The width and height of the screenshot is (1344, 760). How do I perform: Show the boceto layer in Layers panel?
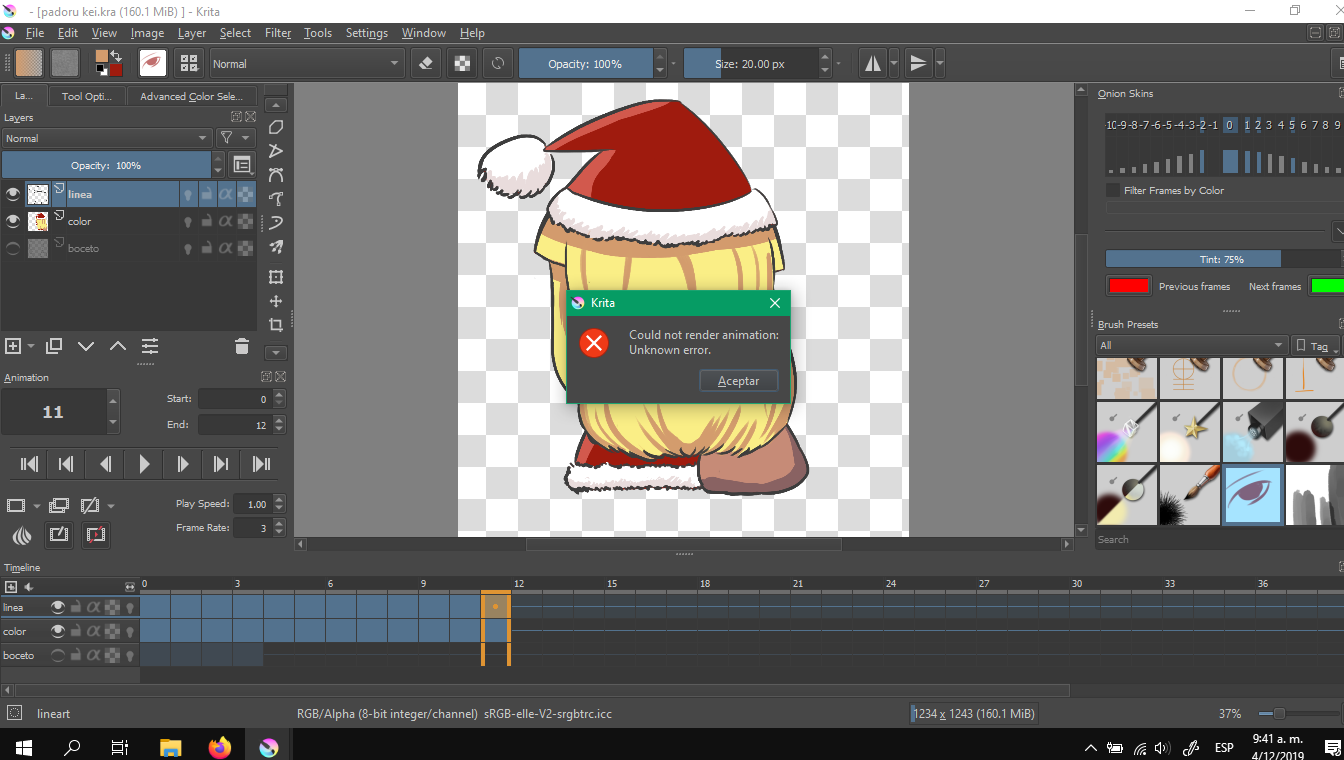[13, 248]
